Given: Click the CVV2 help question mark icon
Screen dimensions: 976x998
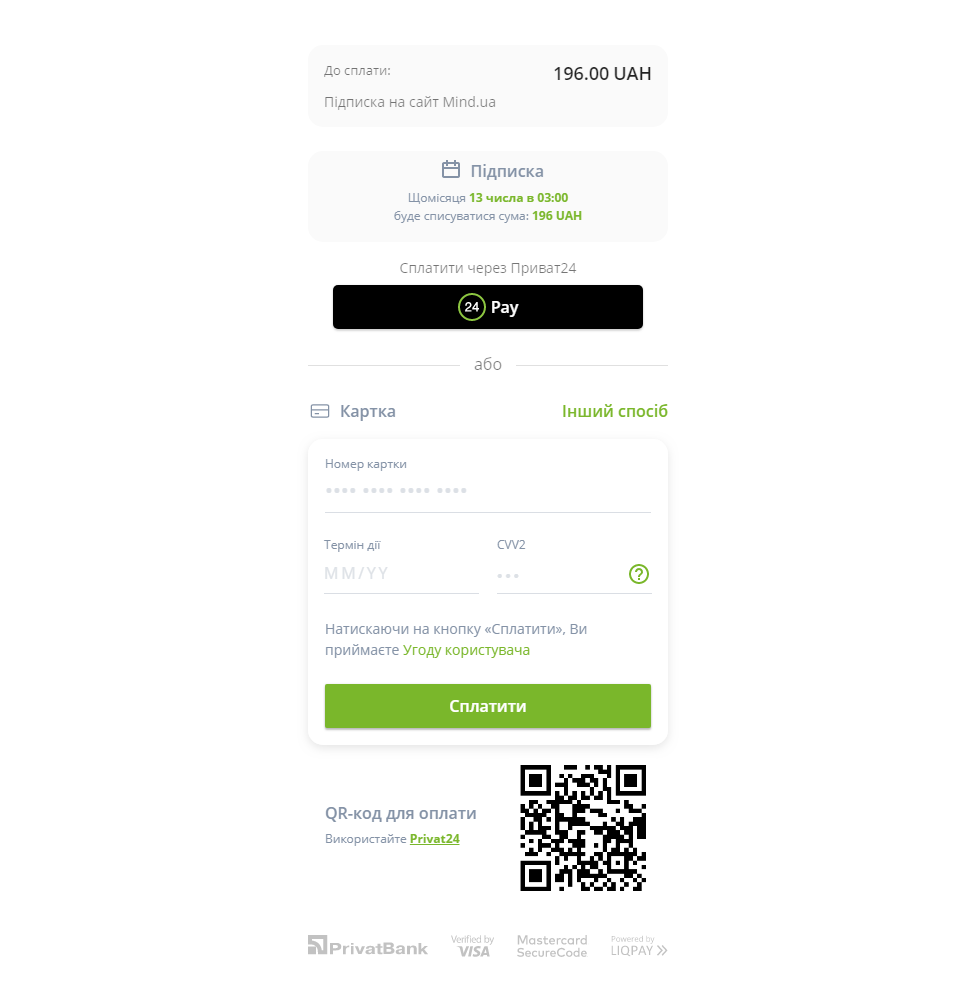Looking at the screenshot, I should (x=639, y=574).
